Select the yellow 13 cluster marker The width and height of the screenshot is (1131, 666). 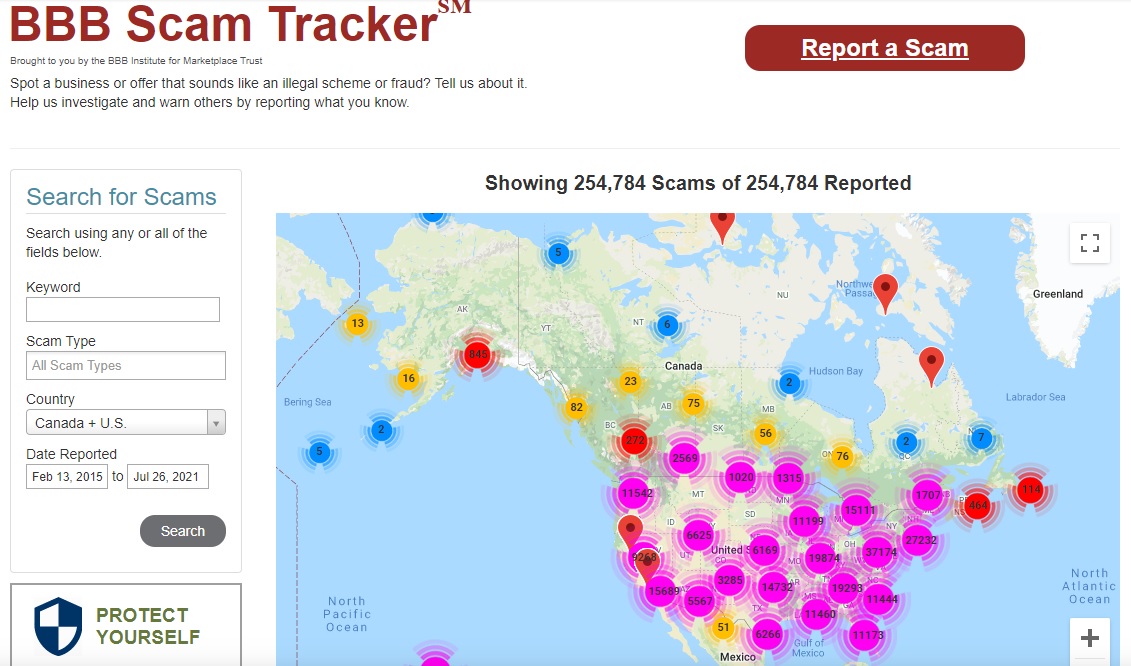[x=358, y=323]
